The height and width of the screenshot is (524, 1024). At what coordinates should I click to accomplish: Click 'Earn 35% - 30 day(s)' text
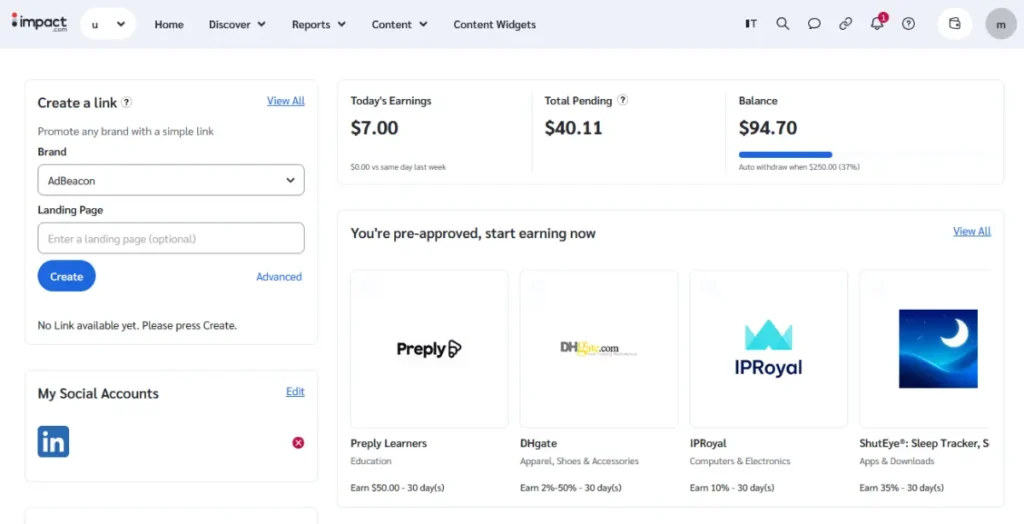tap(902, 487)
